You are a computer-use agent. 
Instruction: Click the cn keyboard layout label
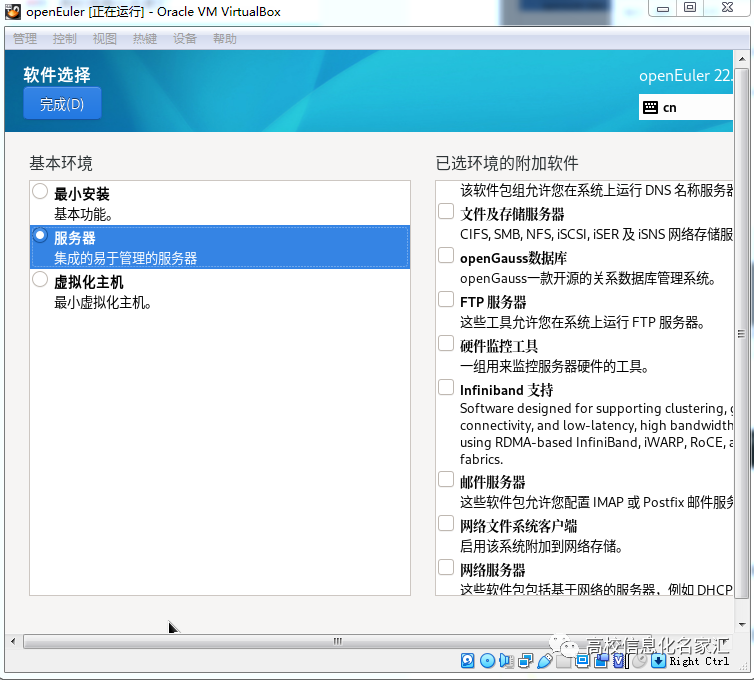669,108
